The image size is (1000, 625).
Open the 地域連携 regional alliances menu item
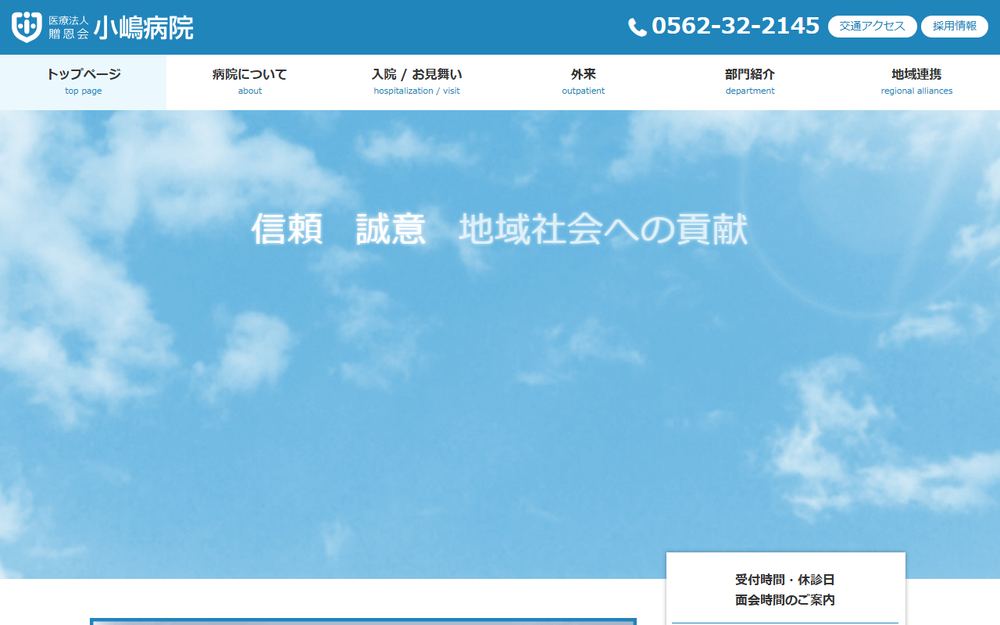pyautogui.click(x=916, y=82)
